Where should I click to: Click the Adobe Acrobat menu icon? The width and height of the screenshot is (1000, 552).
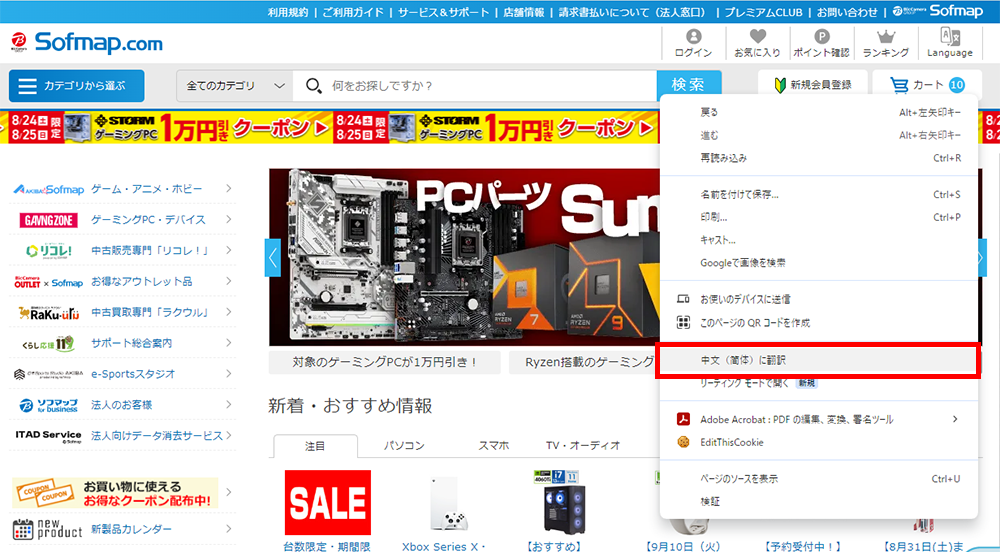[683, 419]
